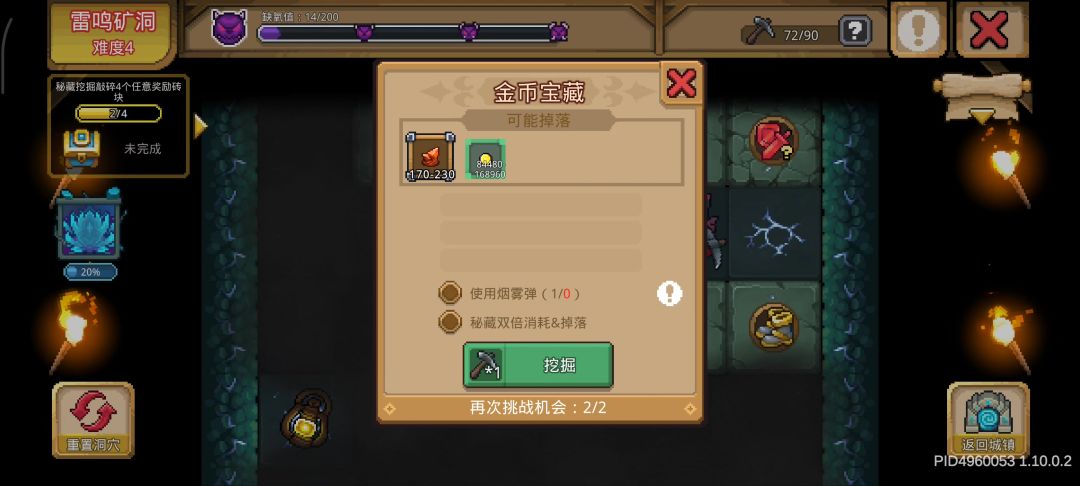Tap the purple demon oxygen icon
The width and height of the screenshot is (1080, 486).
pos(229,28)
